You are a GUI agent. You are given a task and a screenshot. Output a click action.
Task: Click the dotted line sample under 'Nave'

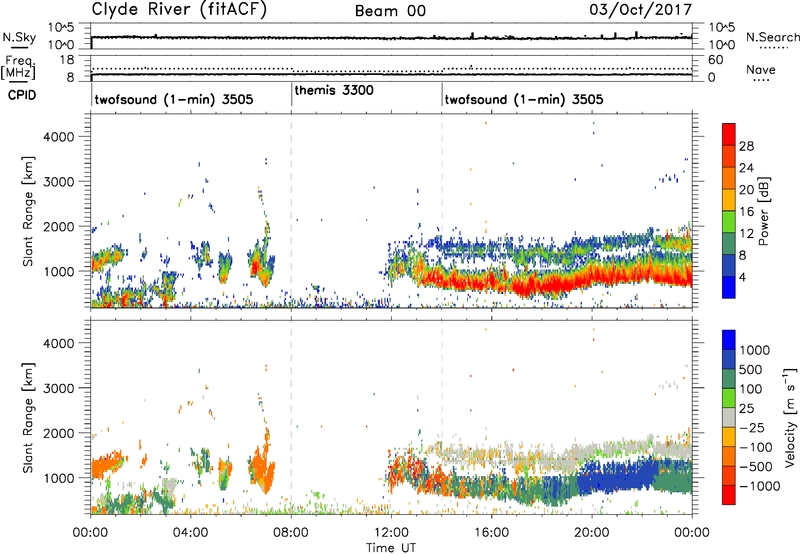coord(761,81)
